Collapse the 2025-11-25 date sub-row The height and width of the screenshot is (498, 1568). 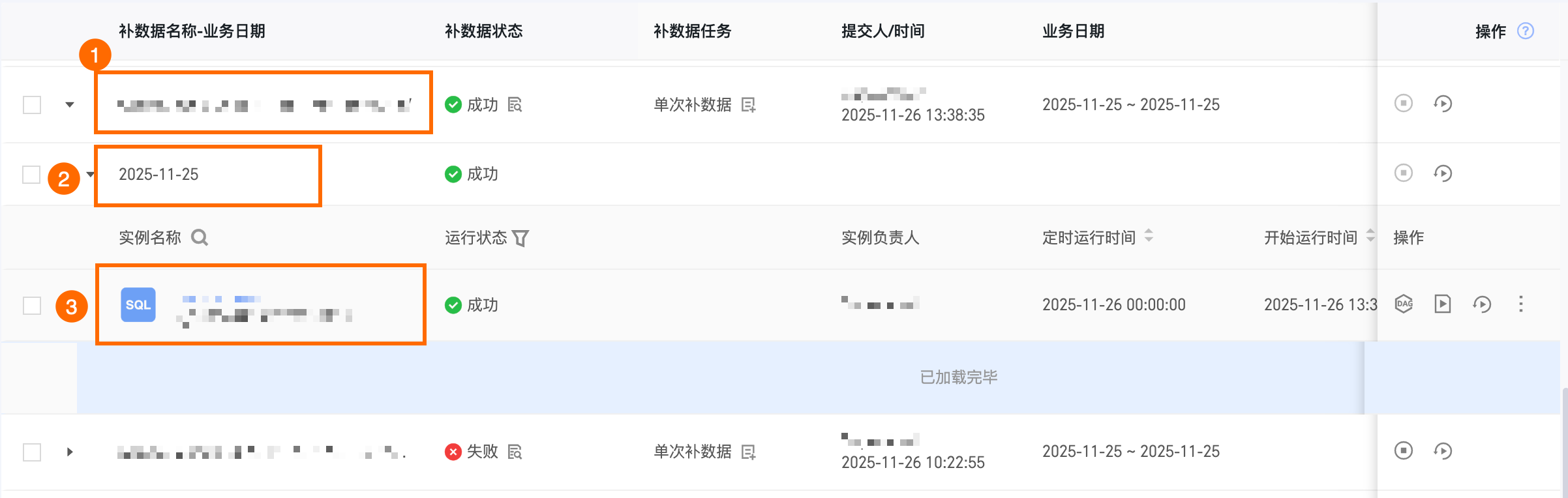(90, 174)
